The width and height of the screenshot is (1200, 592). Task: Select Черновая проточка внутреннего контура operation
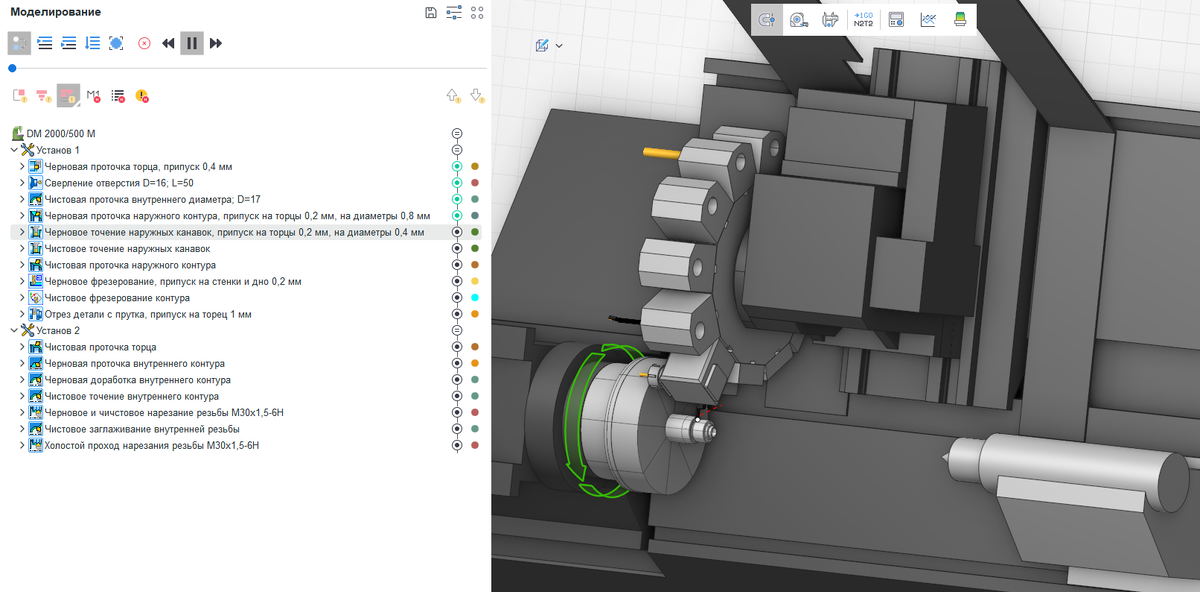(x=134, y=363)
